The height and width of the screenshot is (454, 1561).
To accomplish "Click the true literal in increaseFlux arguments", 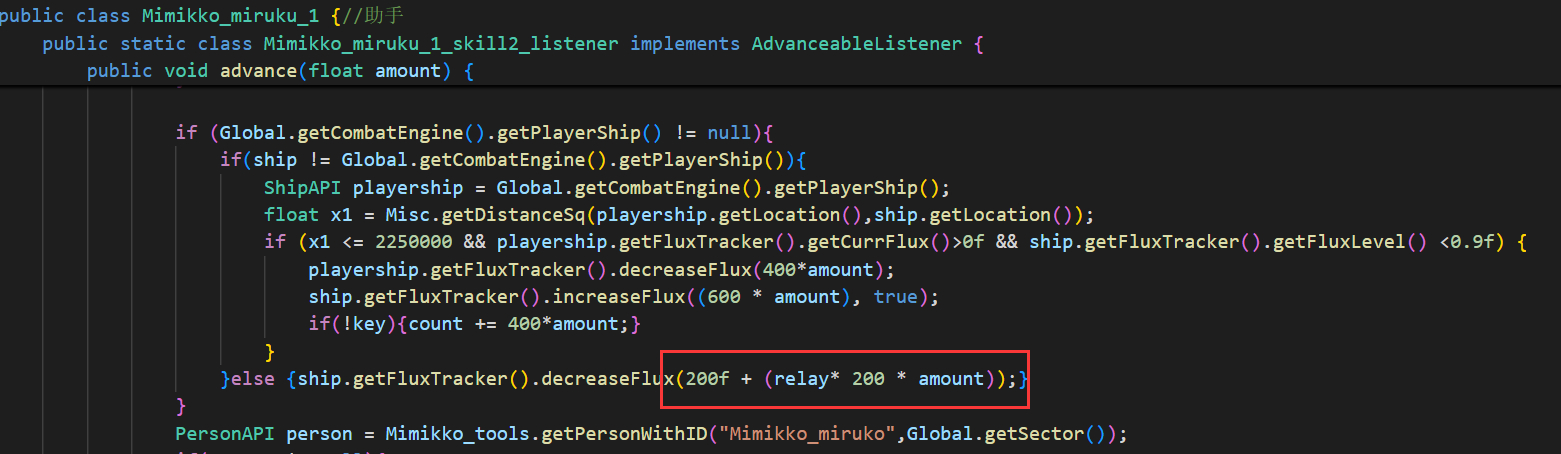I will click(x=896, y=298).
